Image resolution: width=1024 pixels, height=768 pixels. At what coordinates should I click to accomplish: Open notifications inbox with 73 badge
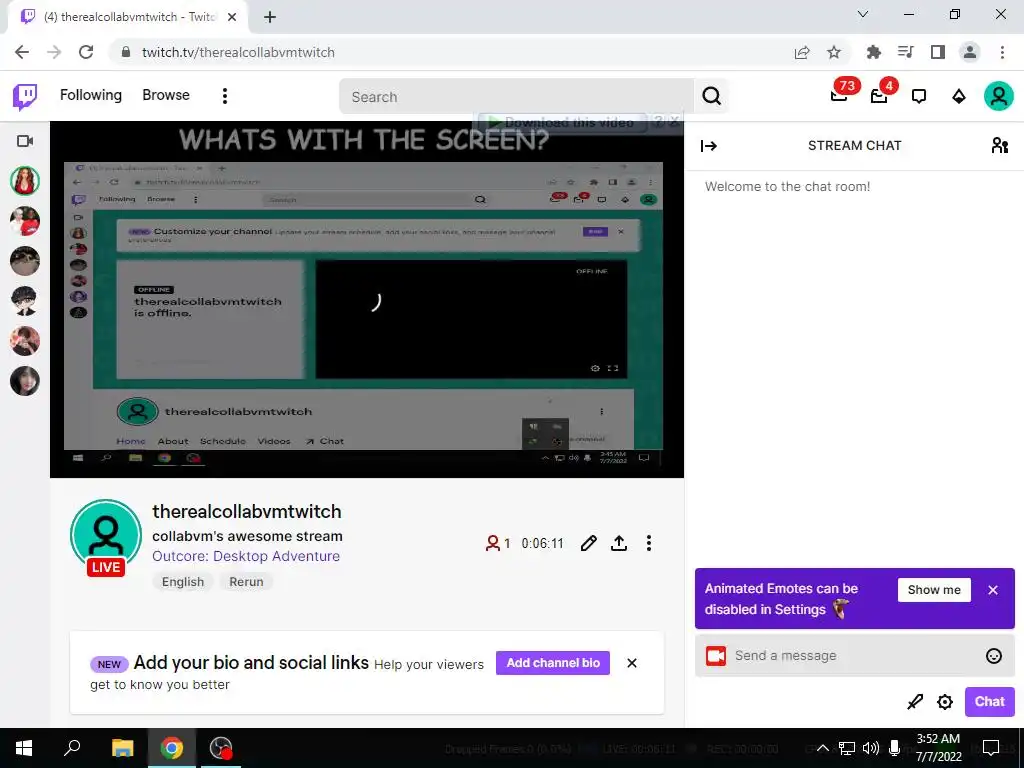point(840,95)
